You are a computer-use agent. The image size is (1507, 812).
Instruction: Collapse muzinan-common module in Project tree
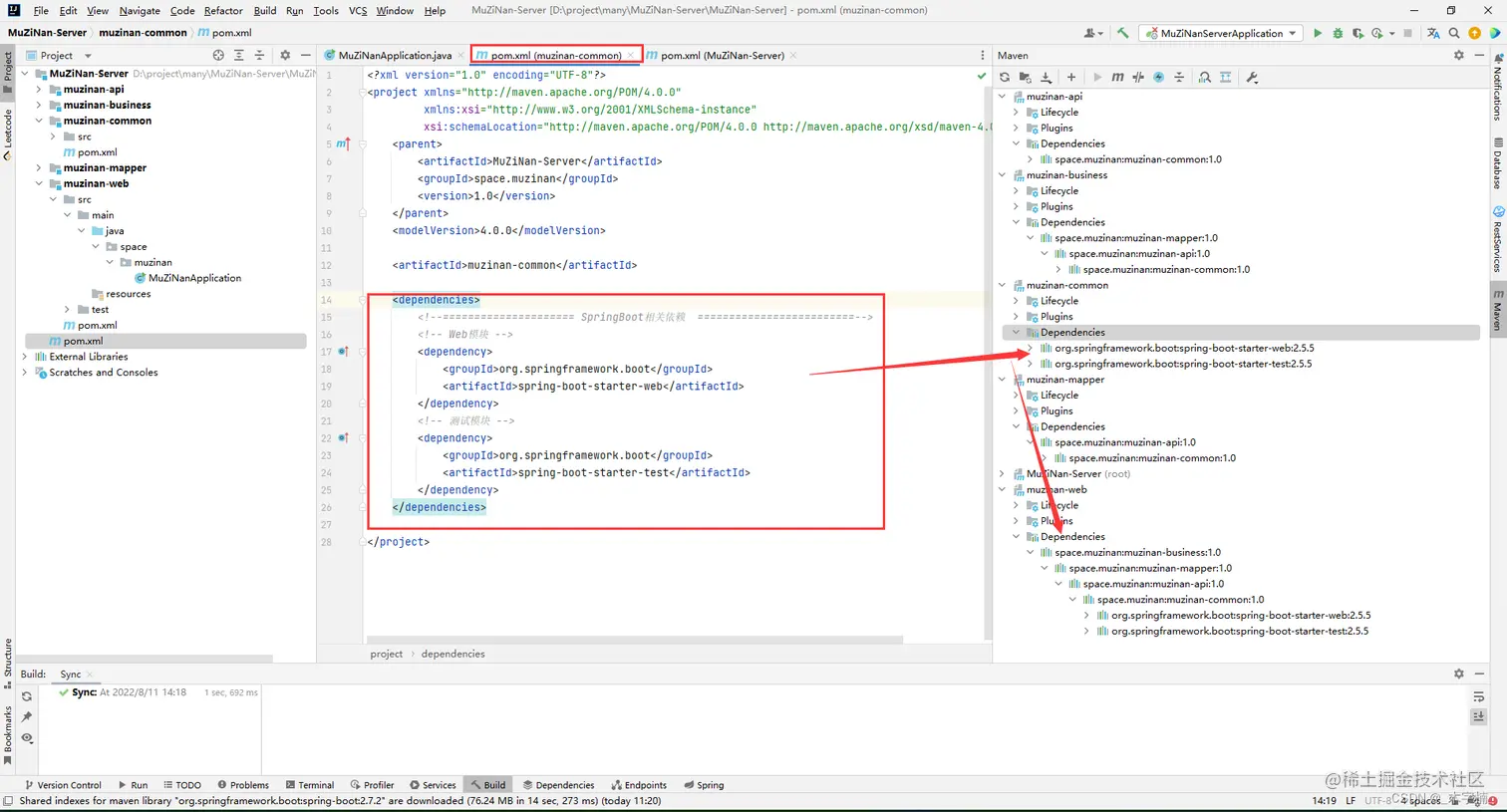39,121
